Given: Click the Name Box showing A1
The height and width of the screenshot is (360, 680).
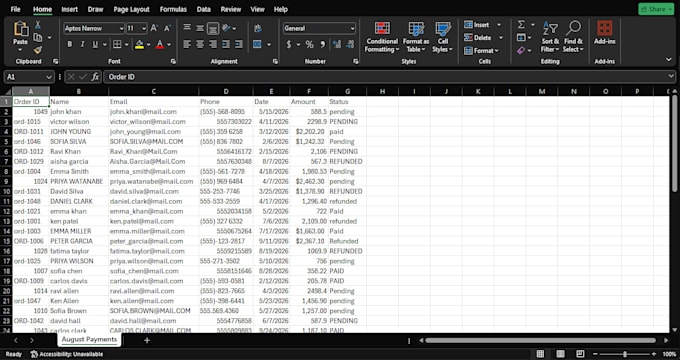Looking at the screenshot, I should (x=28, y=77).
